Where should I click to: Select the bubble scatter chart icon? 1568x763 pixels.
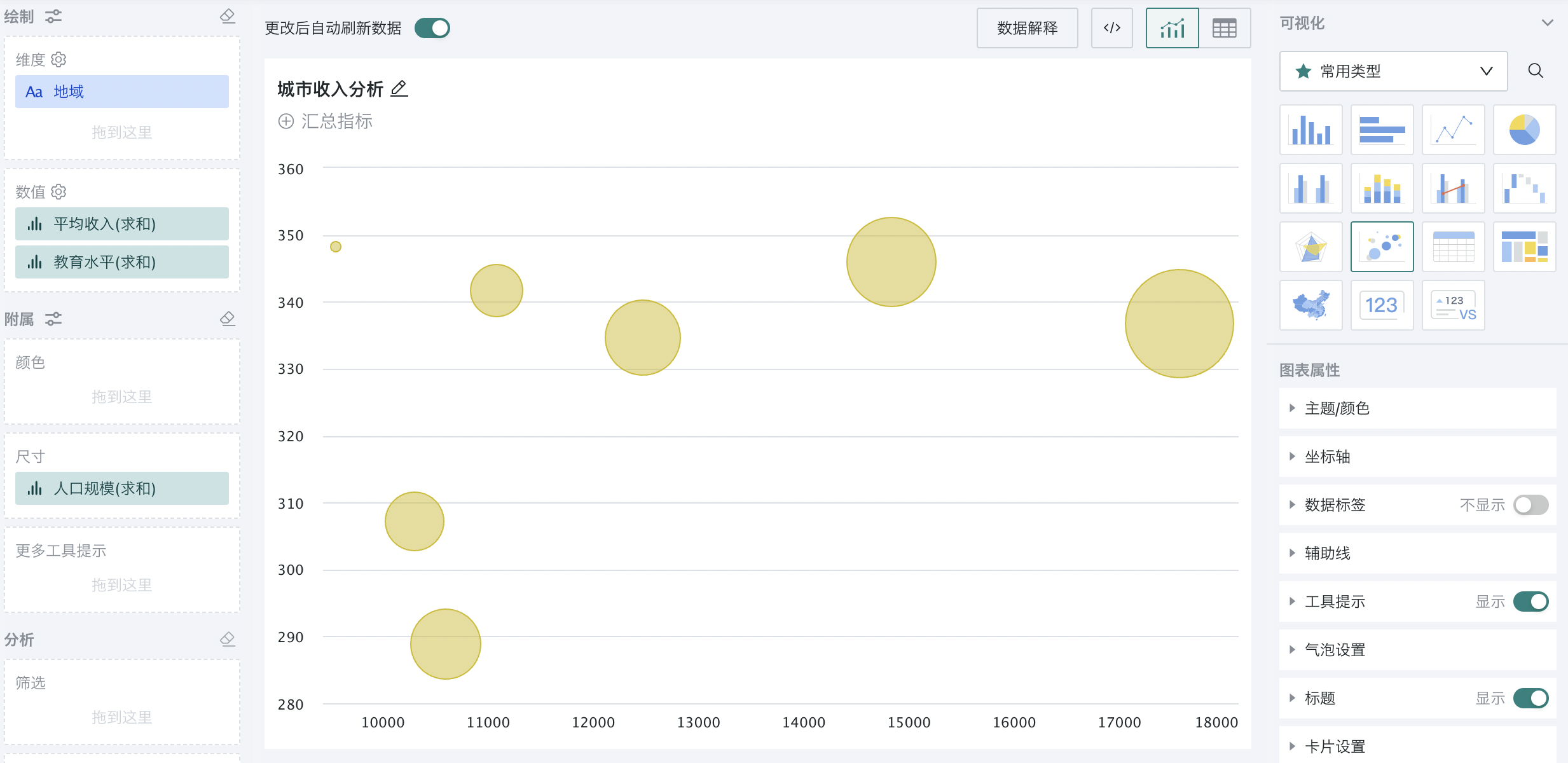1382,247
